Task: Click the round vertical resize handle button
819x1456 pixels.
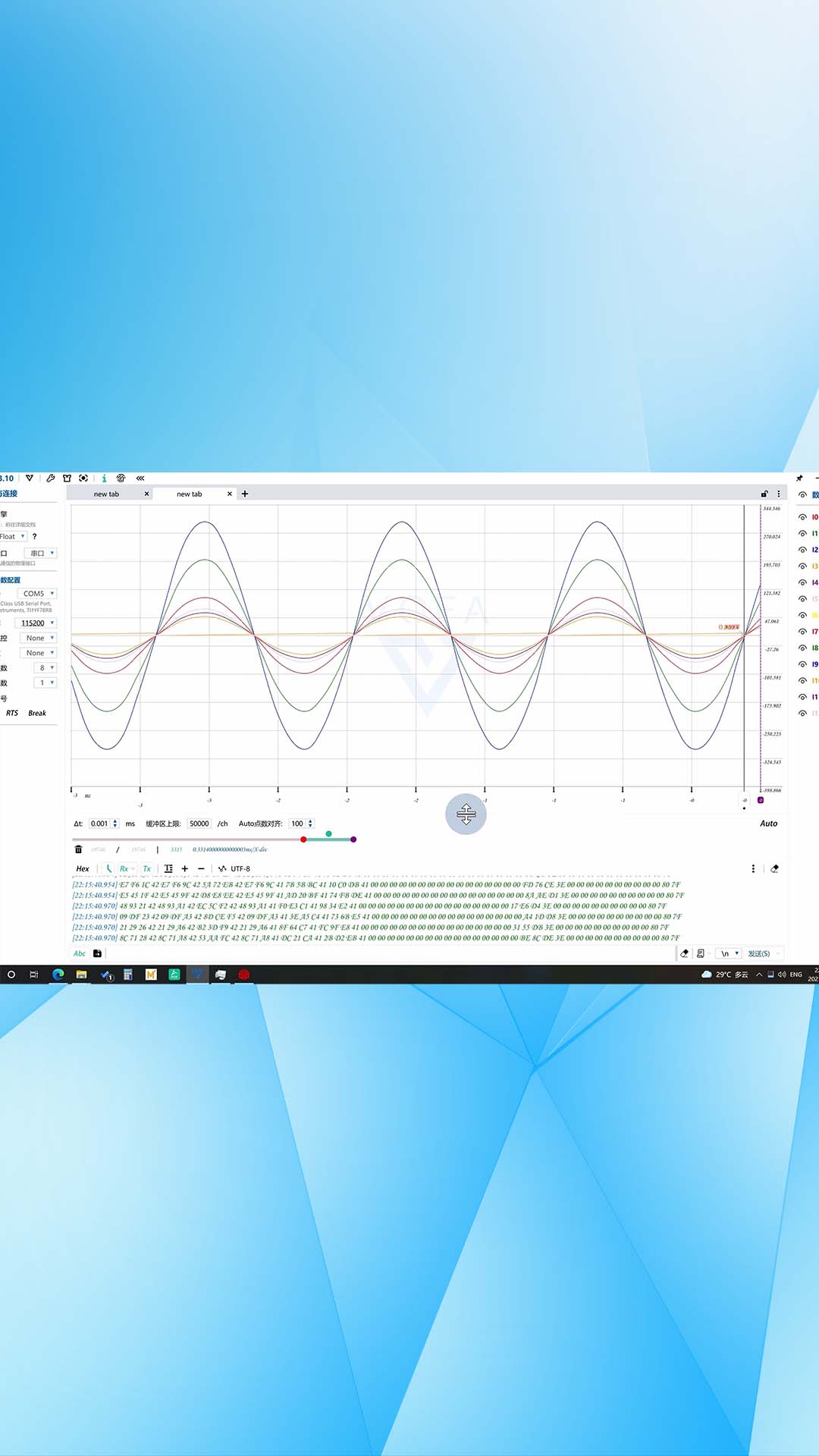Action: coord(466,814)
